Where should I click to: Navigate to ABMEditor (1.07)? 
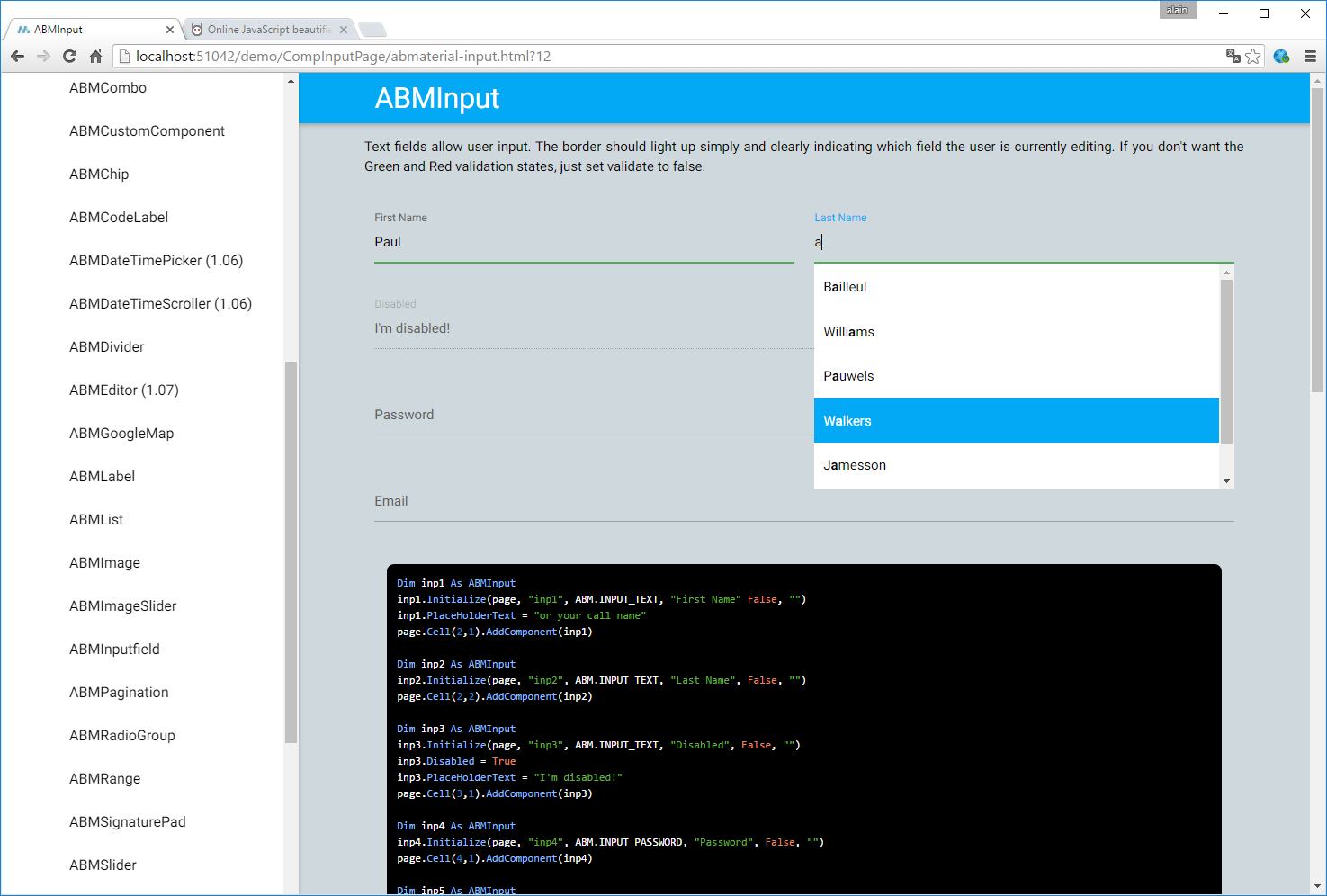pyautogui.click(x=124, y=390)
